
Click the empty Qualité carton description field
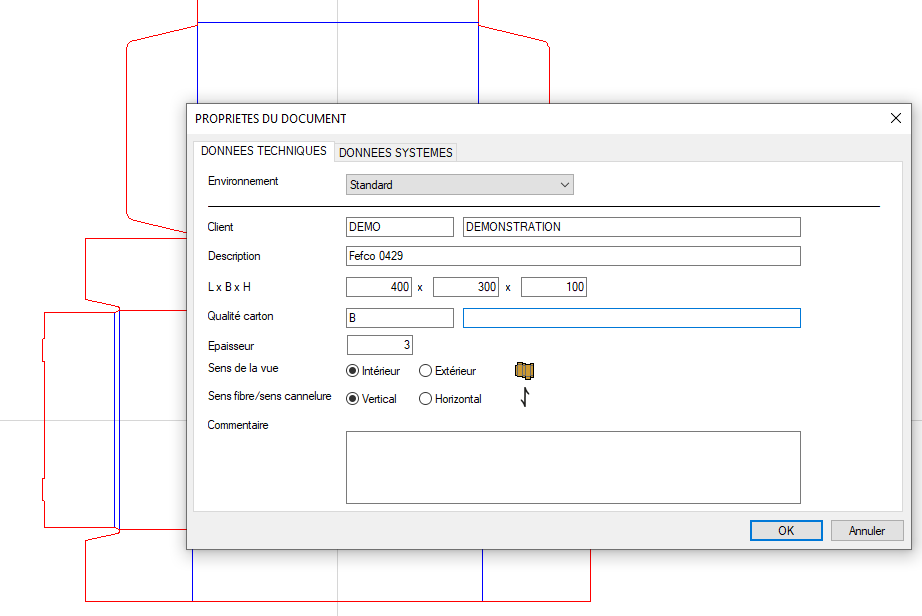pyautogui.click(x=632, y=318)
